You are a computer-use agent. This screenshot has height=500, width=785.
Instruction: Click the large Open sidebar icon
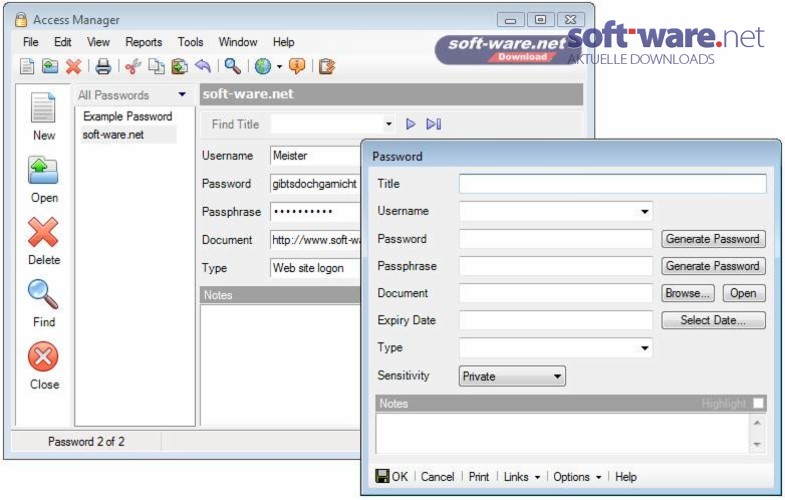(x=44, y=171)
